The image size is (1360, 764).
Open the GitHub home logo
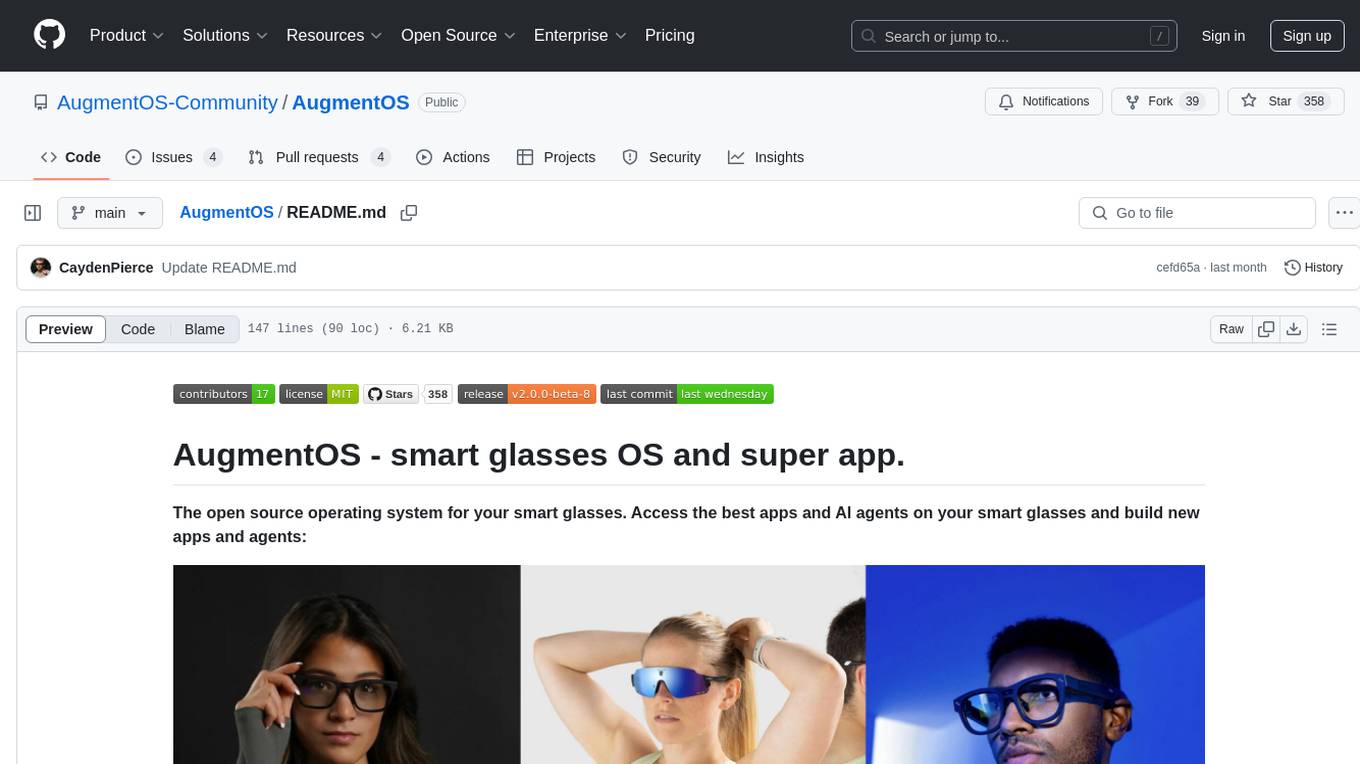tap(50, 35)
